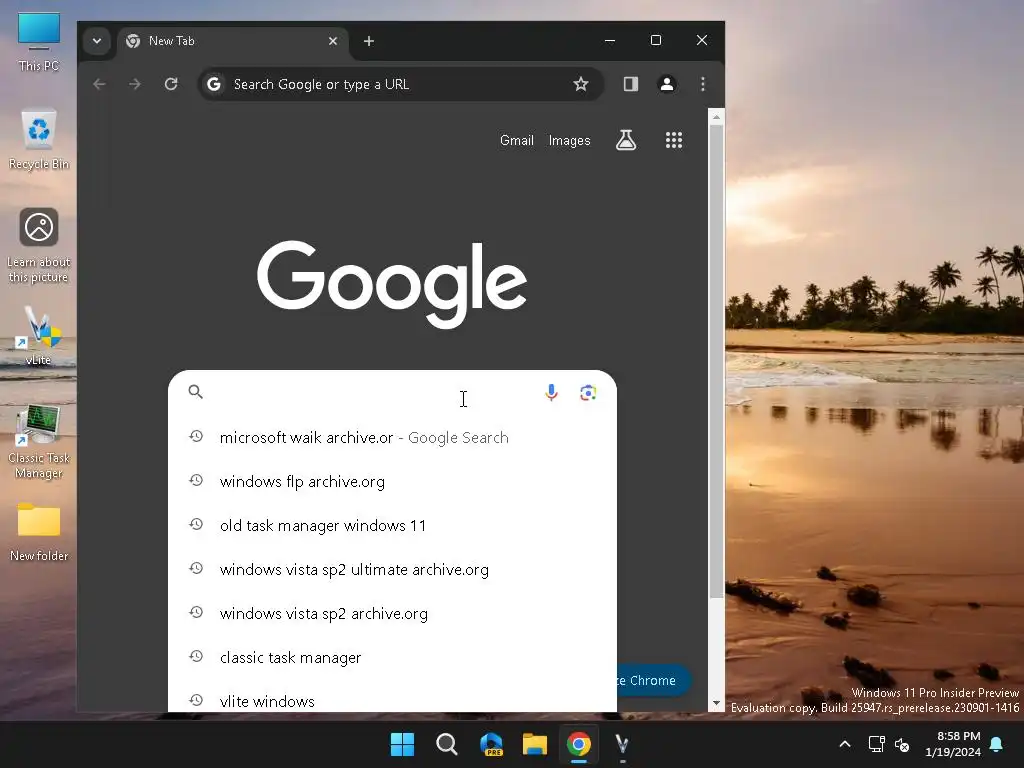The height and width of the screenshot is (768, 1024).
Task: Click the vertical scrollbar thumb
Action: pos(716,360)
